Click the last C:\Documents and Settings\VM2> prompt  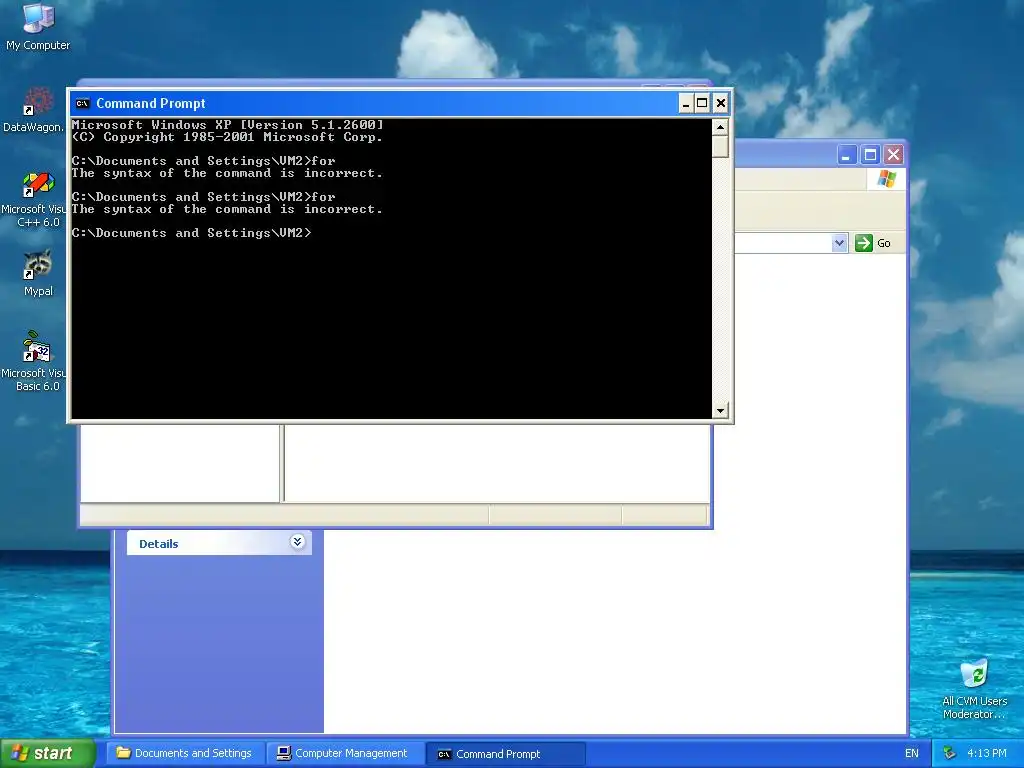click(x=191, y=233)
